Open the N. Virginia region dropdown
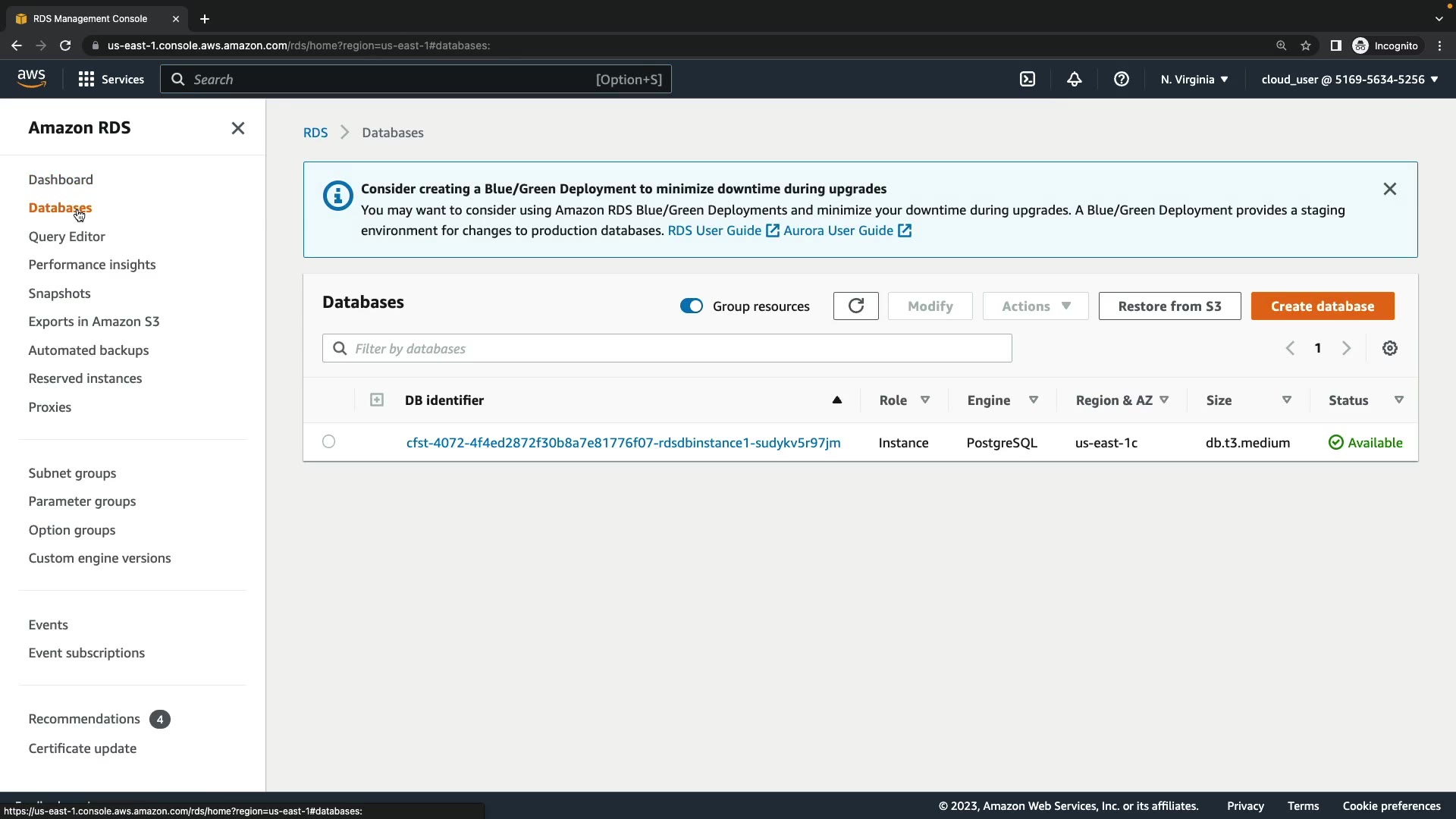 1194,79
